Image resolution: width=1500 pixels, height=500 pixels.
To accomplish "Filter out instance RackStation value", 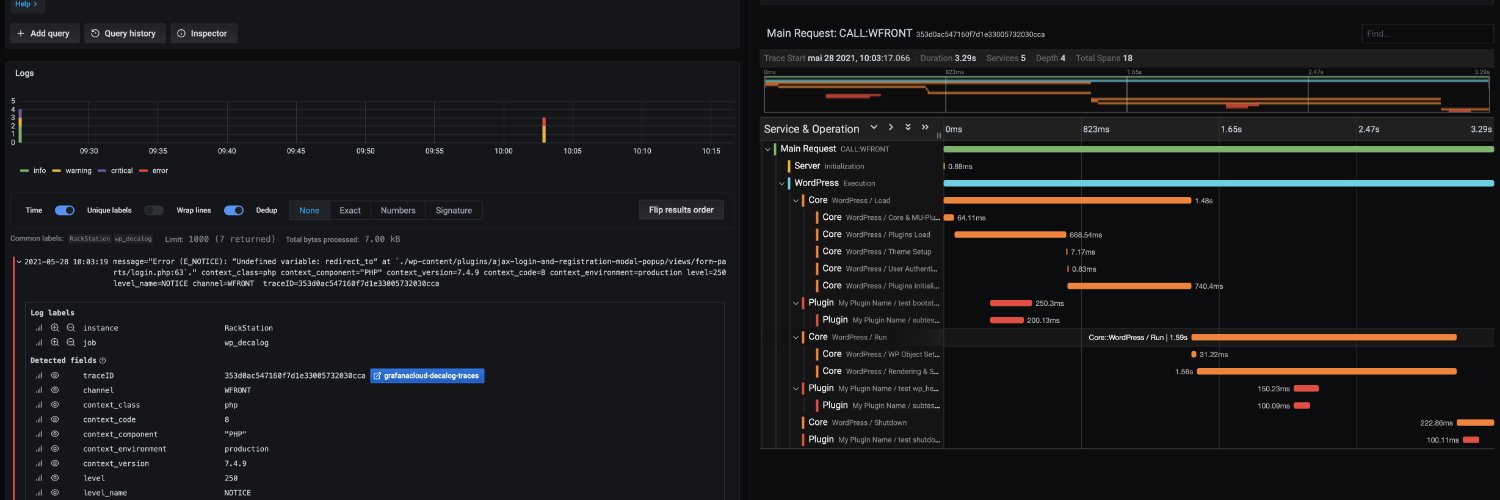I will click(70, 328).
